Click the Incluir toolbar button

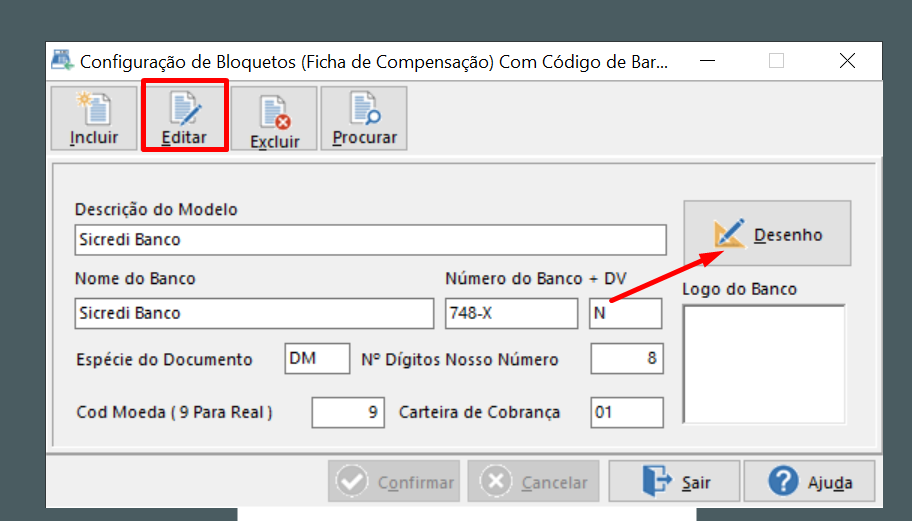tap(94, 119)
